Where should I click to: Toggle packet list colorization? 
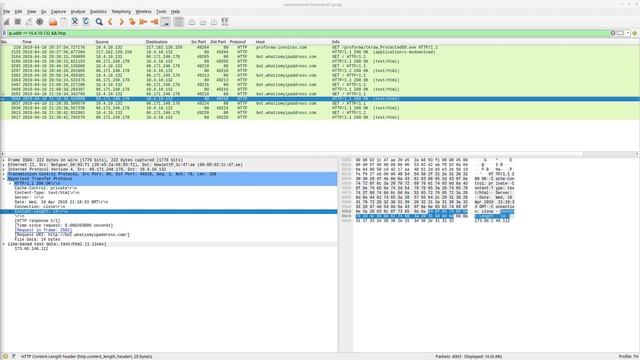point(179,22)
